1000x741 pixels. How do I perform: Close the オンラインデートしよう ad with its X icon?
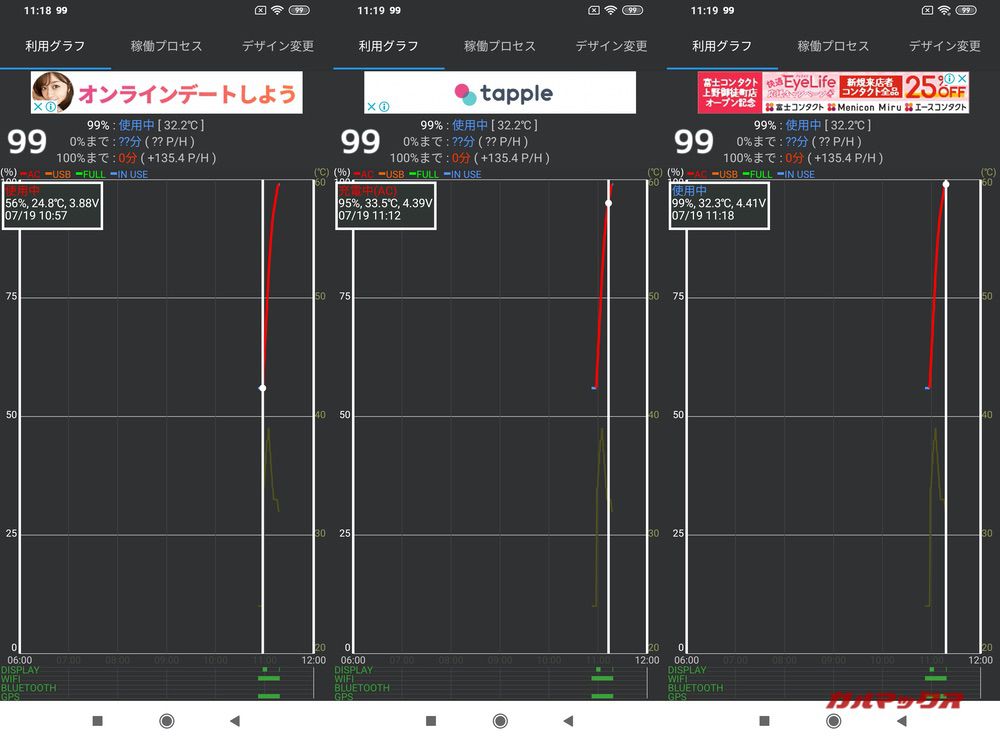38,106
